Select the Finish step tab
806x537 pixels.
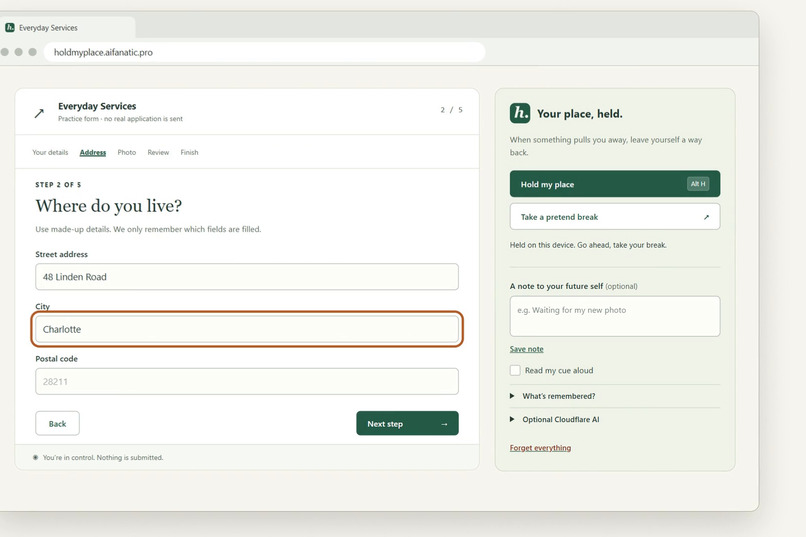(189, 153)
